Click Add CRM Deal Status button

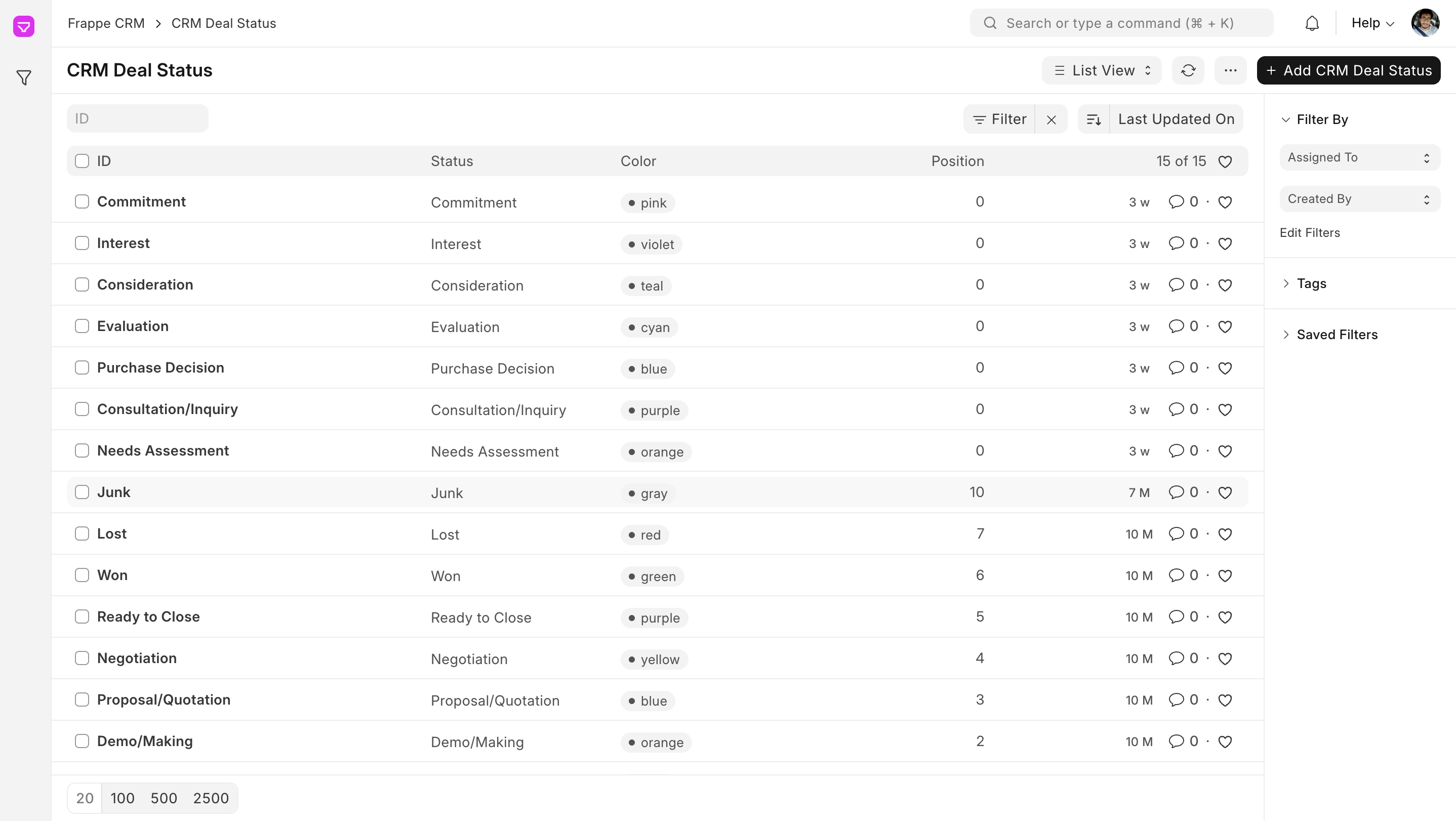click(x=1348, y=71)
